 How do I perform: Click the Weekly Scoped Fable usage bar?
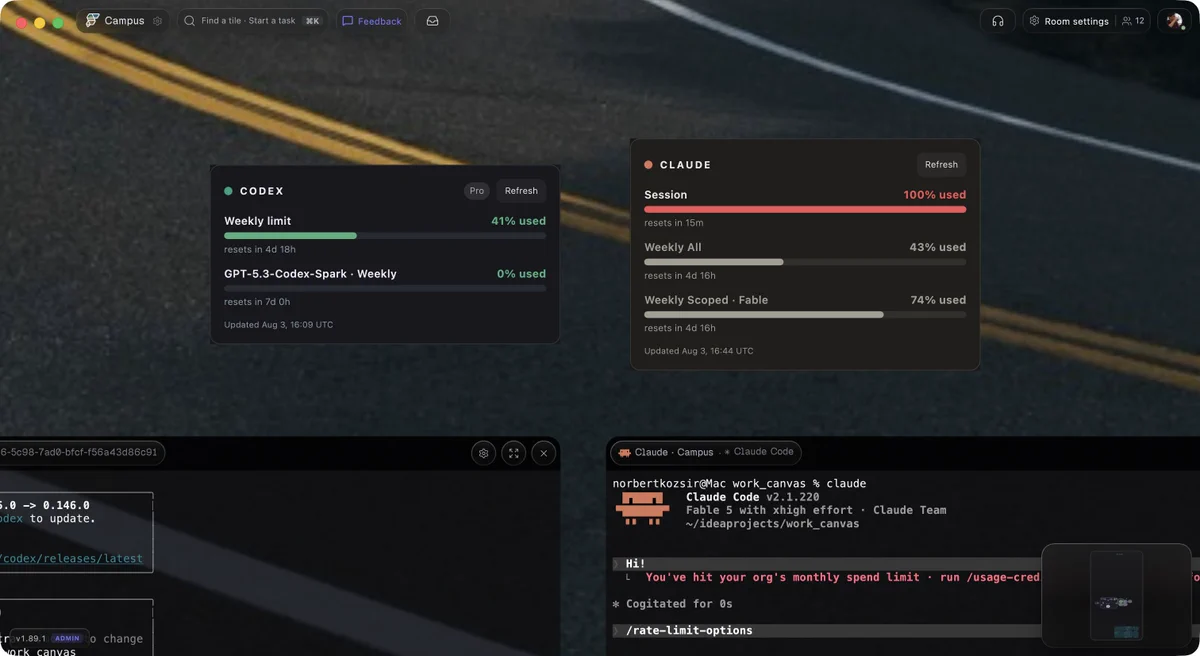[x=805, y=315]
